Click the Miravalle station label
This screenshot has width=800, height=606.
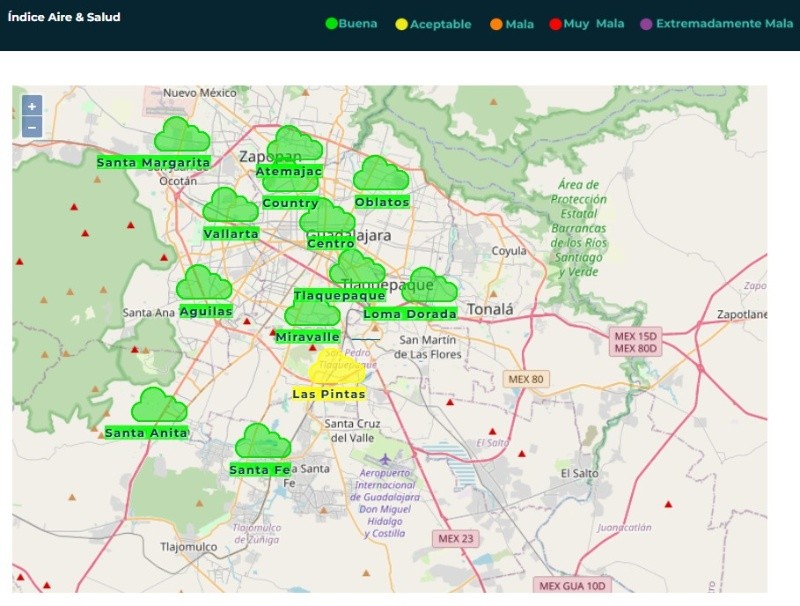(308, 337)
